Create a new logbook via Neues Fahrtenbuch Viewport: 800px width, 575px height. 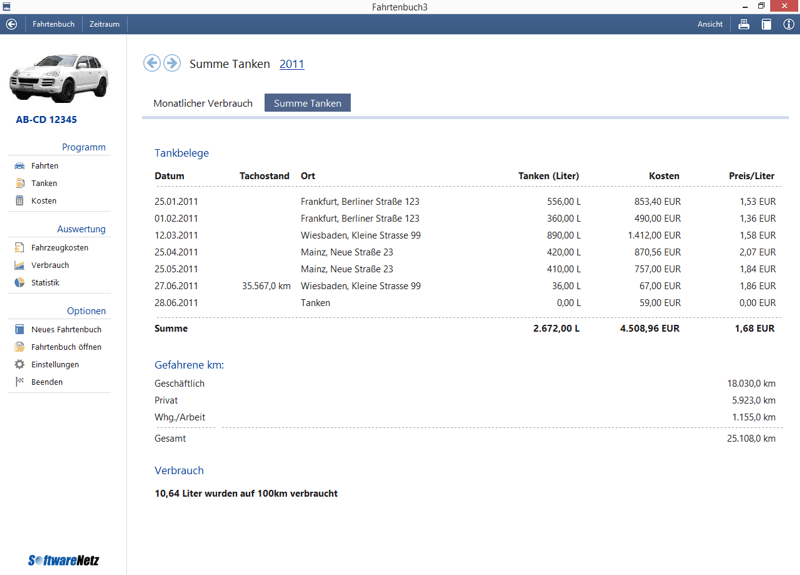pos(65,330)
